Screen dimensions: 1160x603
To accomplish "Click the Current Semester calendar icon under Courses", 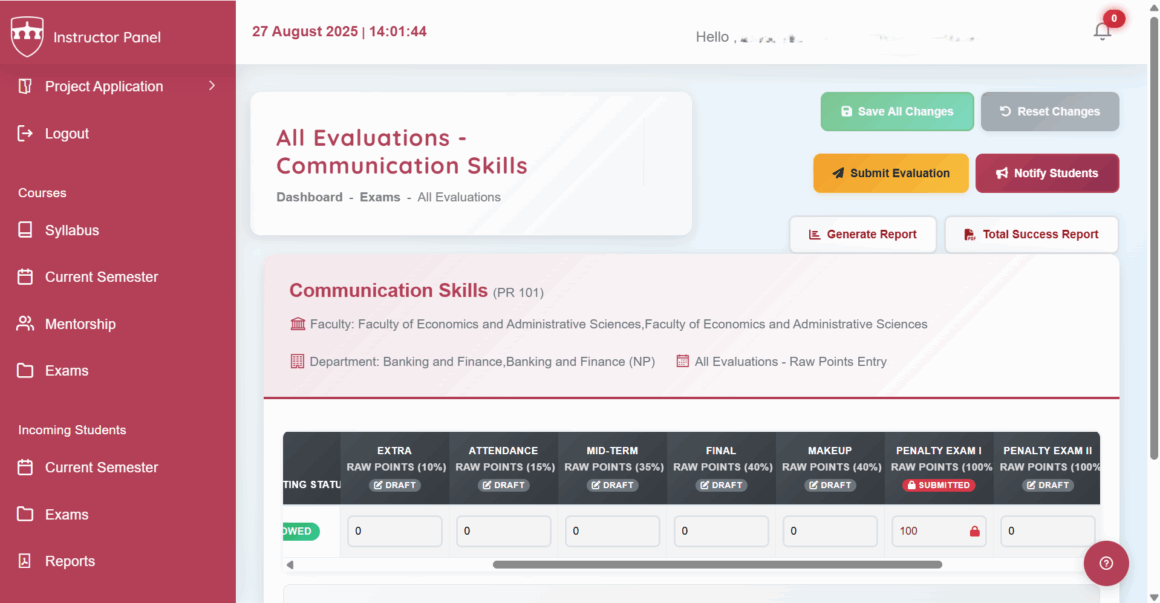I will pyautogui.click(x=24, y=277).
